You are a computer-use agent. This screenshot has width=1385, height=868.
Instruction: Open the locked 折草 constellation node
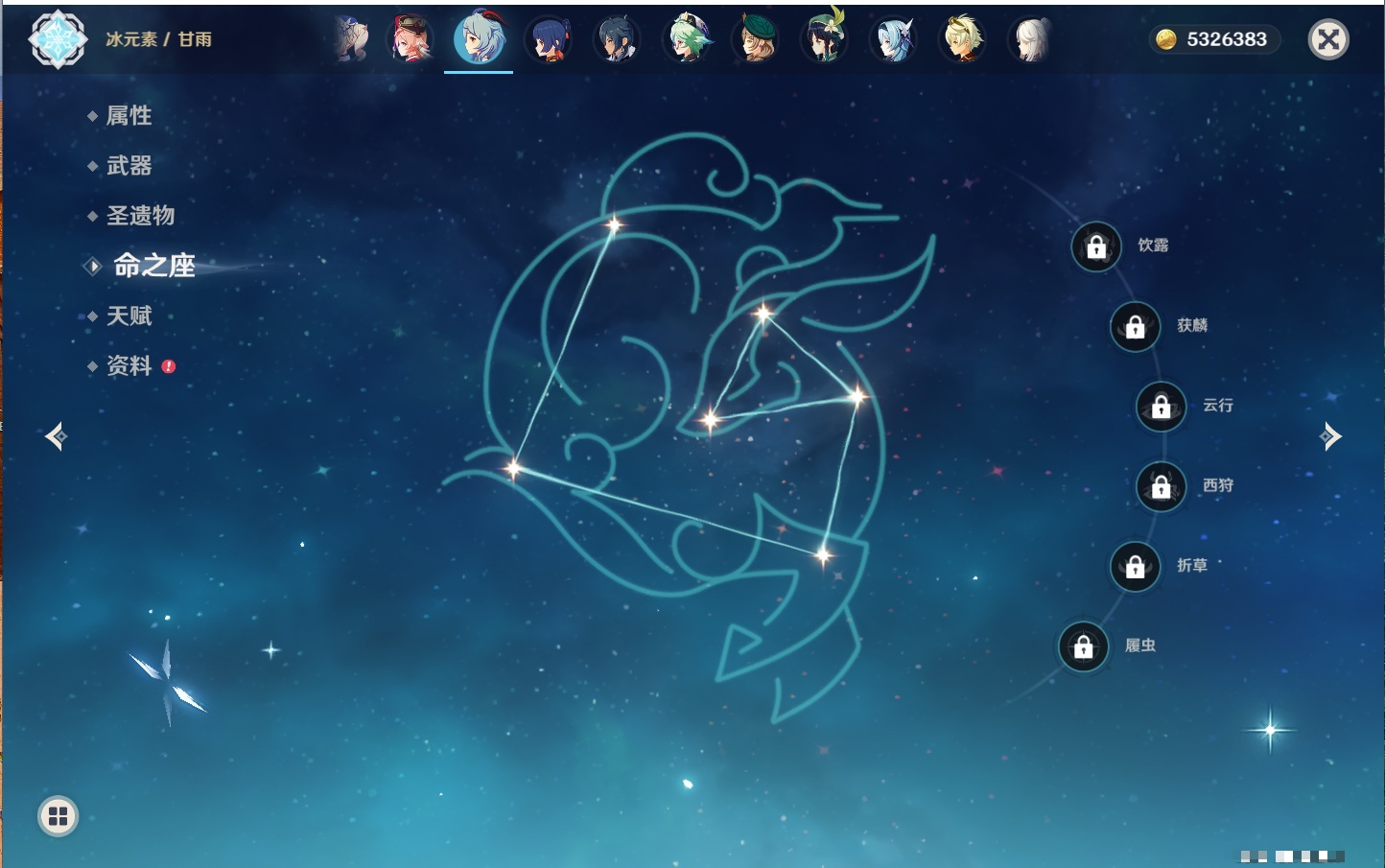[1136, 566]
